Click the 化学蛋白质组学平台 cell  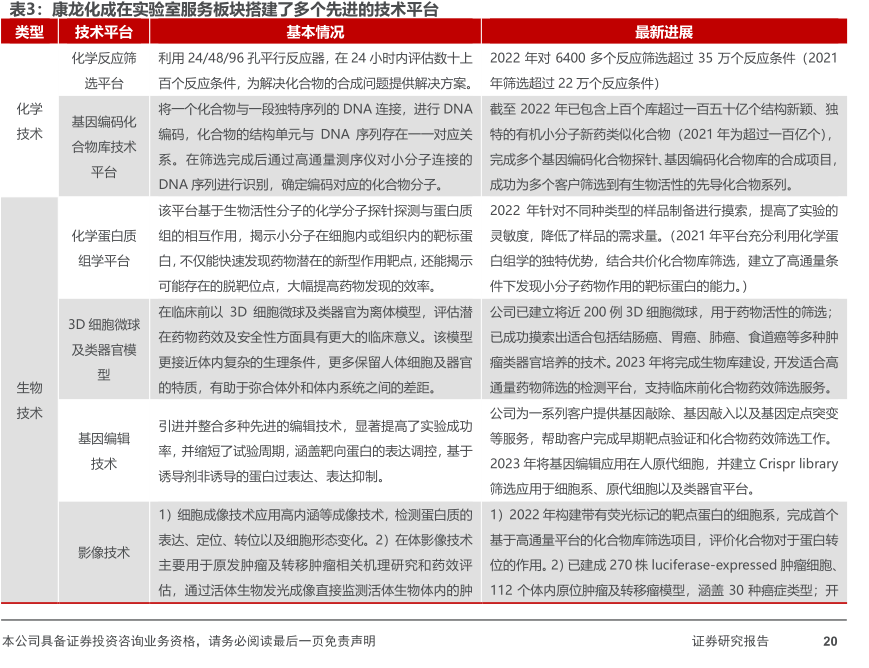coord(104,248)
